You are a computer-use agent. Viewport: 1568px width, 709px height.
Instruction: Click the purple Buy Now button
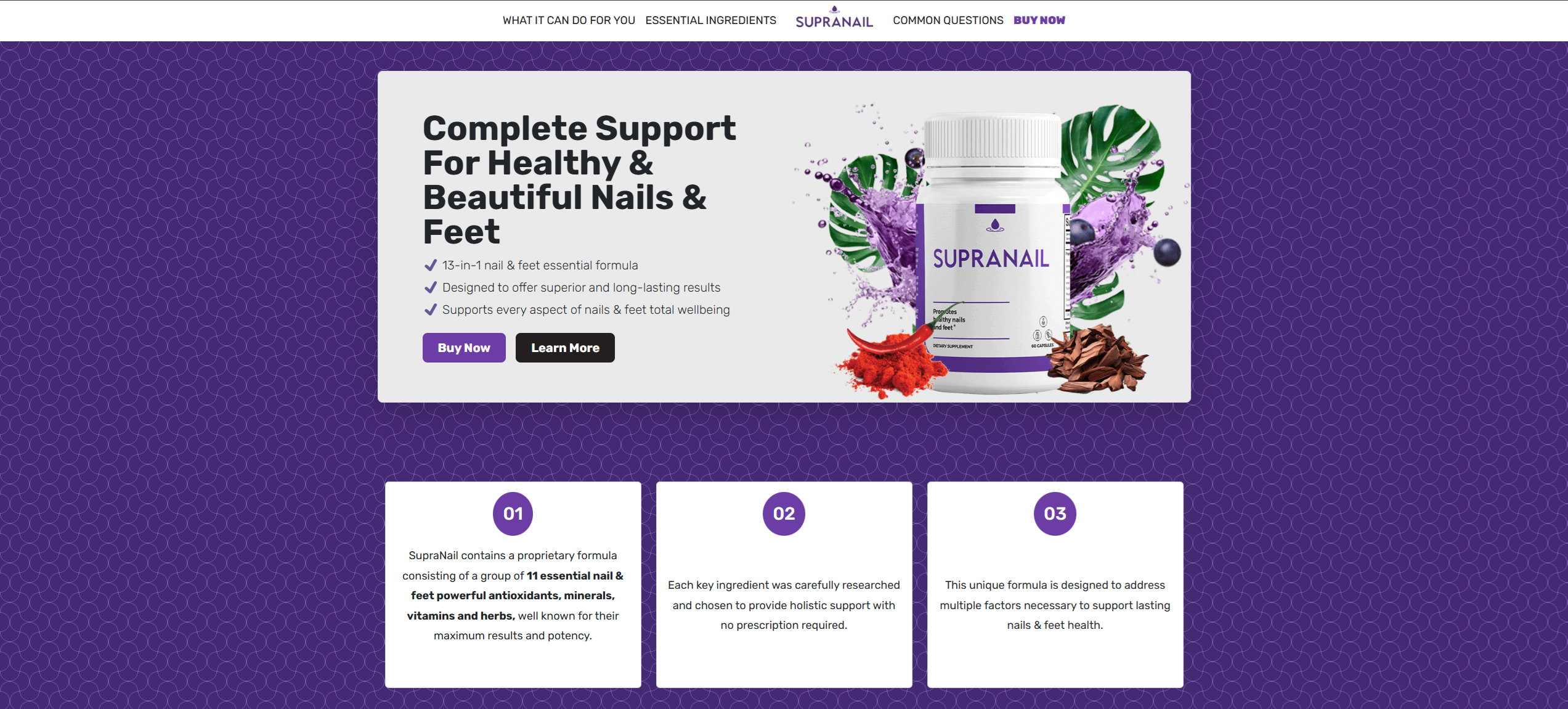pos(464,348)
